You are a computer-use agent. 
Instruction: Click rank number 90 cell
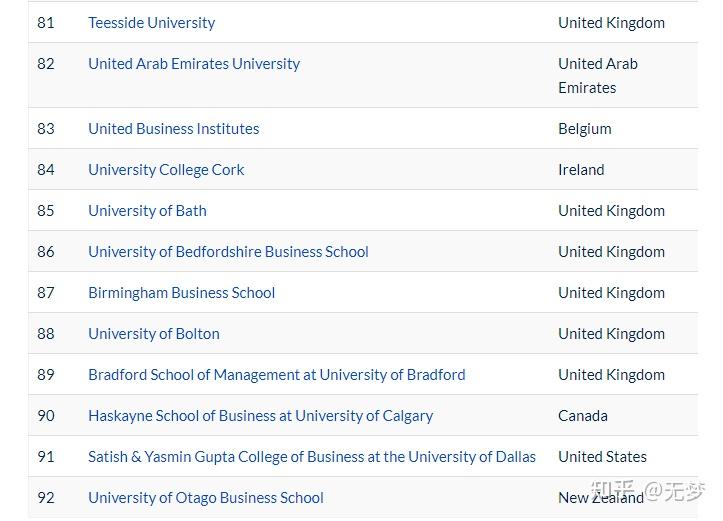point(46,416)
